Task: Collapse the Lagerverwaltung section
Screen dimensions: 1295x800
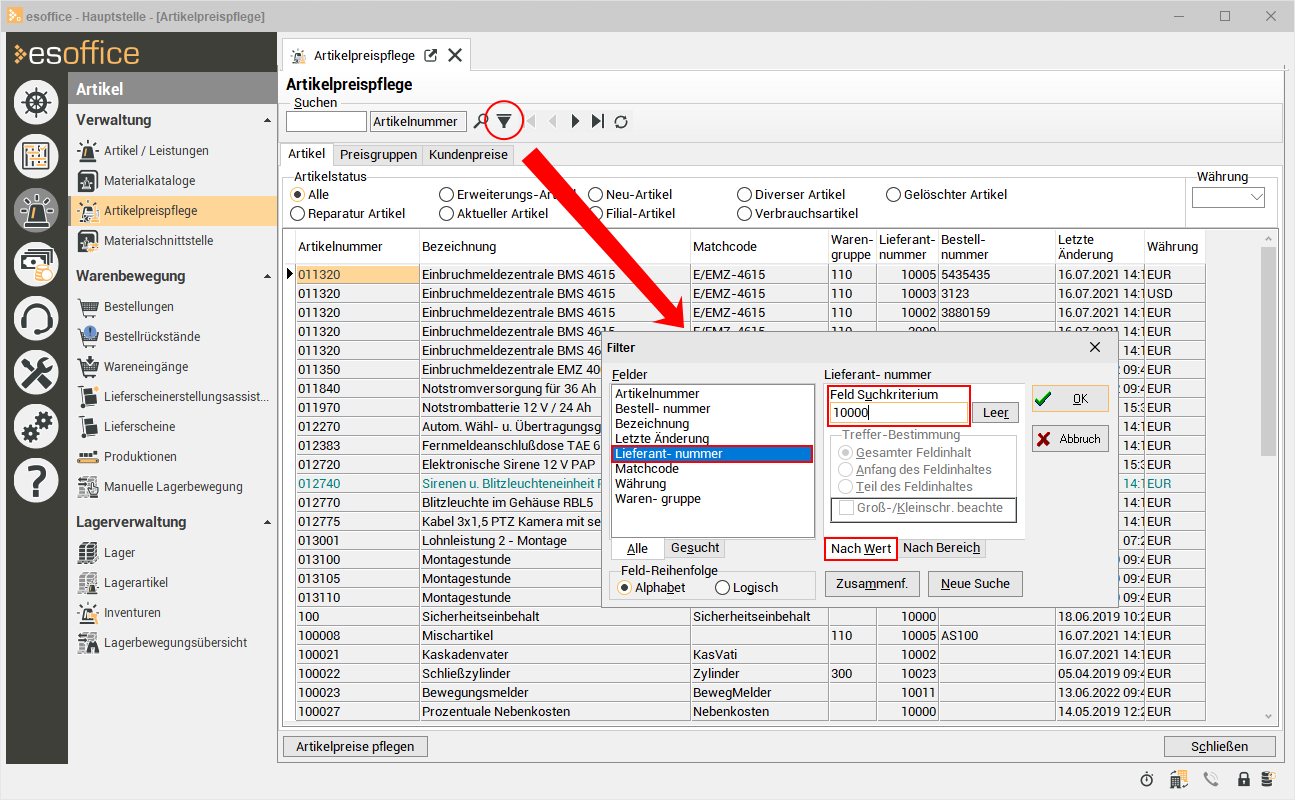Action: [x=267, y=523]
